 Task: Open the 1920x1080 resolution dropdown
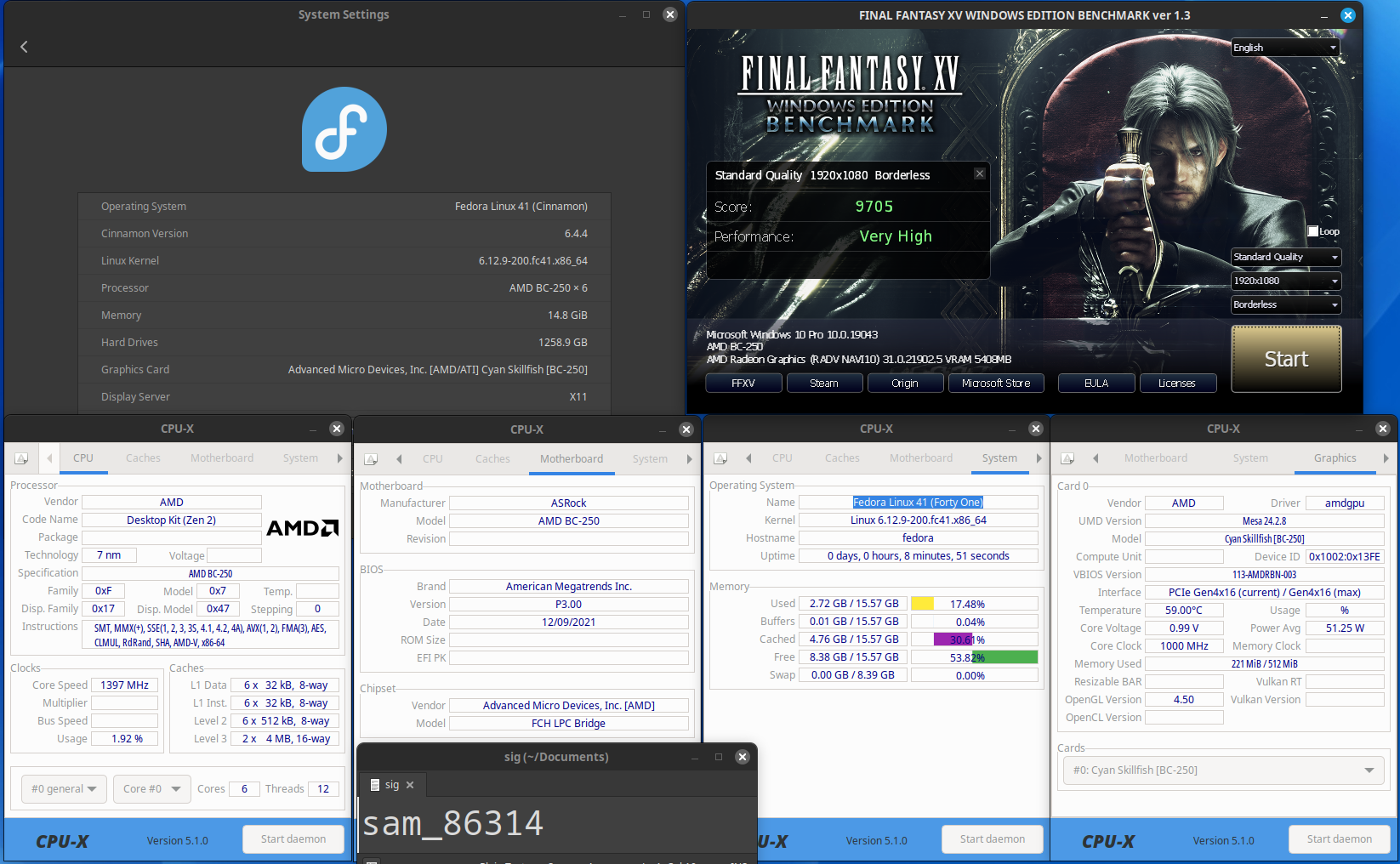(x=1286, y=281)
